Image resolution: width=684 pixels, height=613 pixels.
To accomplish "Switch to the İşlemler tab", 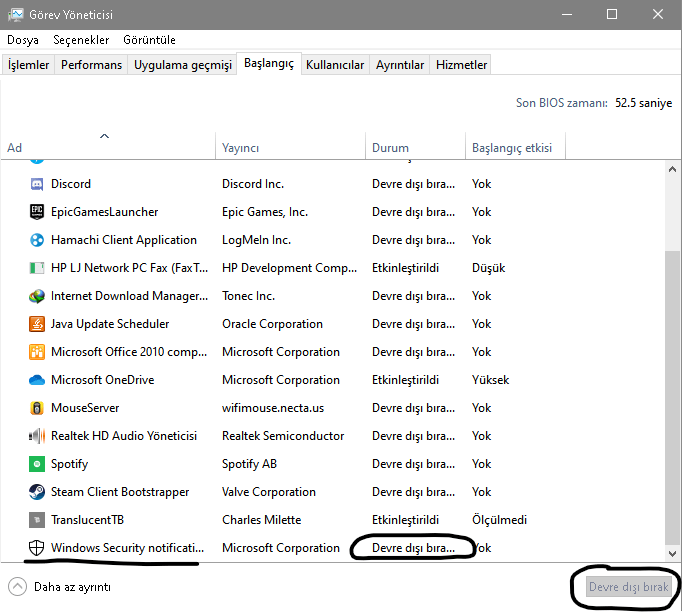I will pyautogui.click(x=28, y=65).
